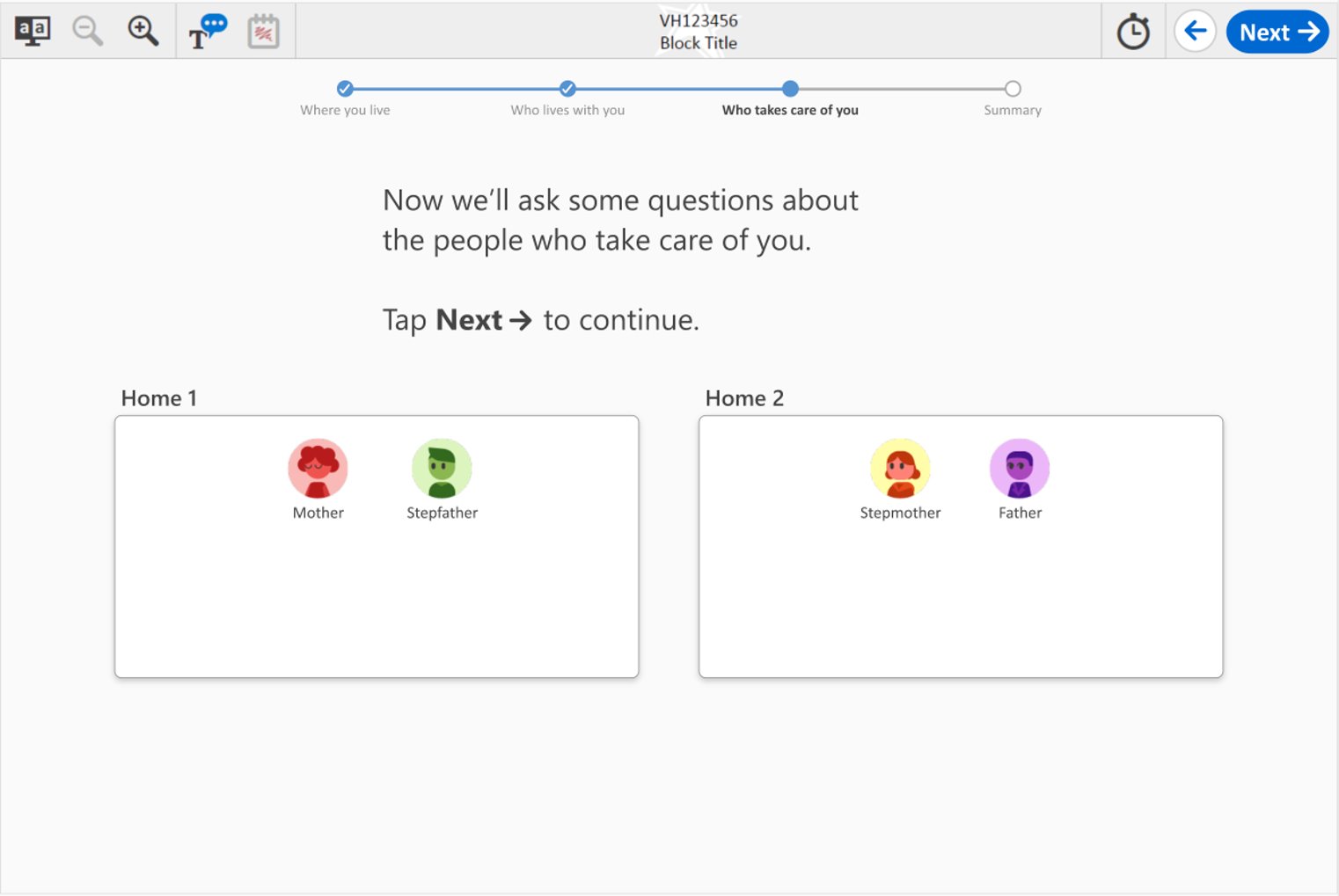Click the zoom out magnifier

pos(87,32)
